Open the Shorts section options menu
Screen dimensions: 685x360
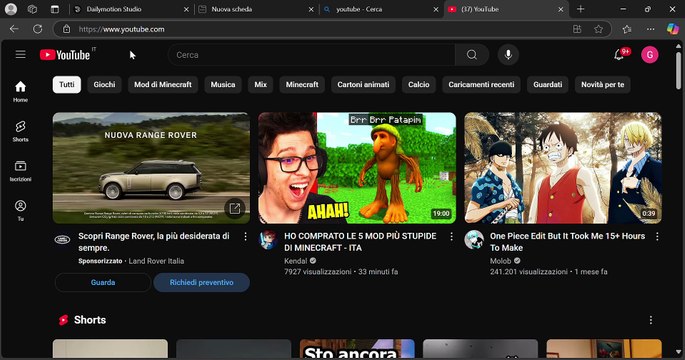[650, 320]
